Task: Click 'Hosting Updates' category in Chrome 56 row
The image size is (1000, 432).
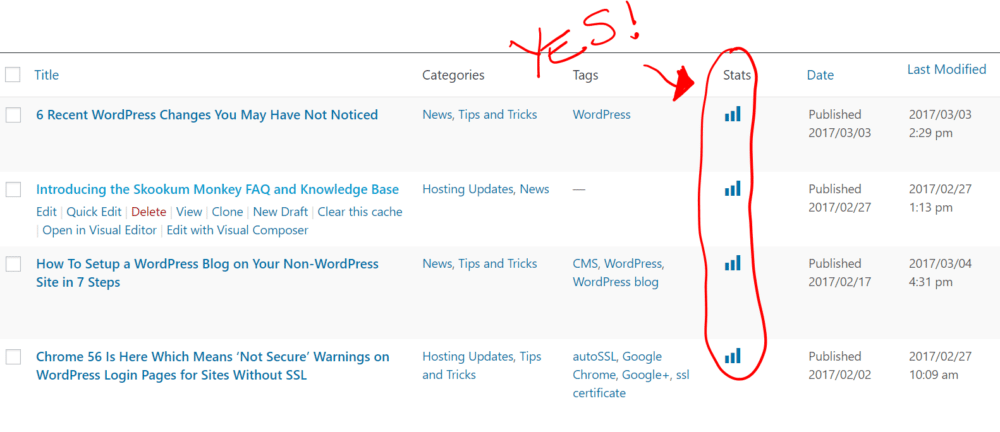Action: click(x=467, y=356)
